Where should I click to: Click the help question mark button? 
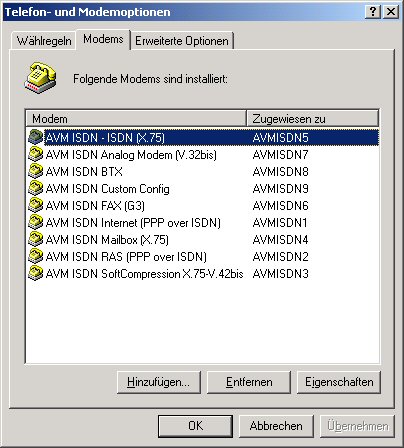pyautogui.click(x=373, y=12)
